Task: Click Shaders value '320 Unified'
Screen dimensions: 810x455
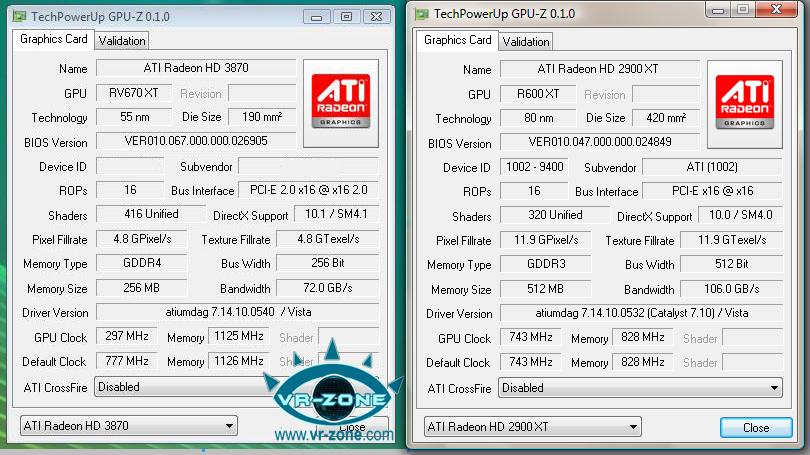Action: pos(555,215)
